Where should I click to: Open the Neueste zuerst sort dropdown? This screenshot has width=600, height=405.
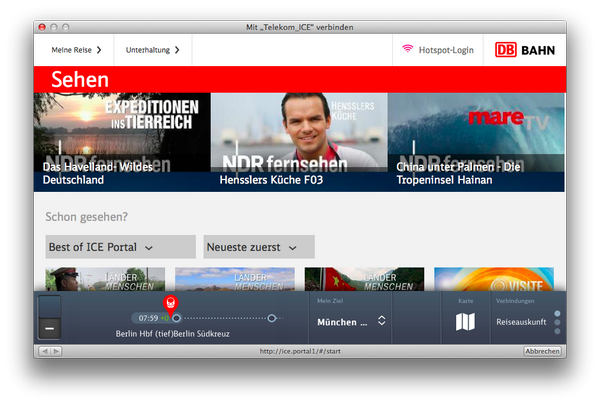(x=259, y=247)
